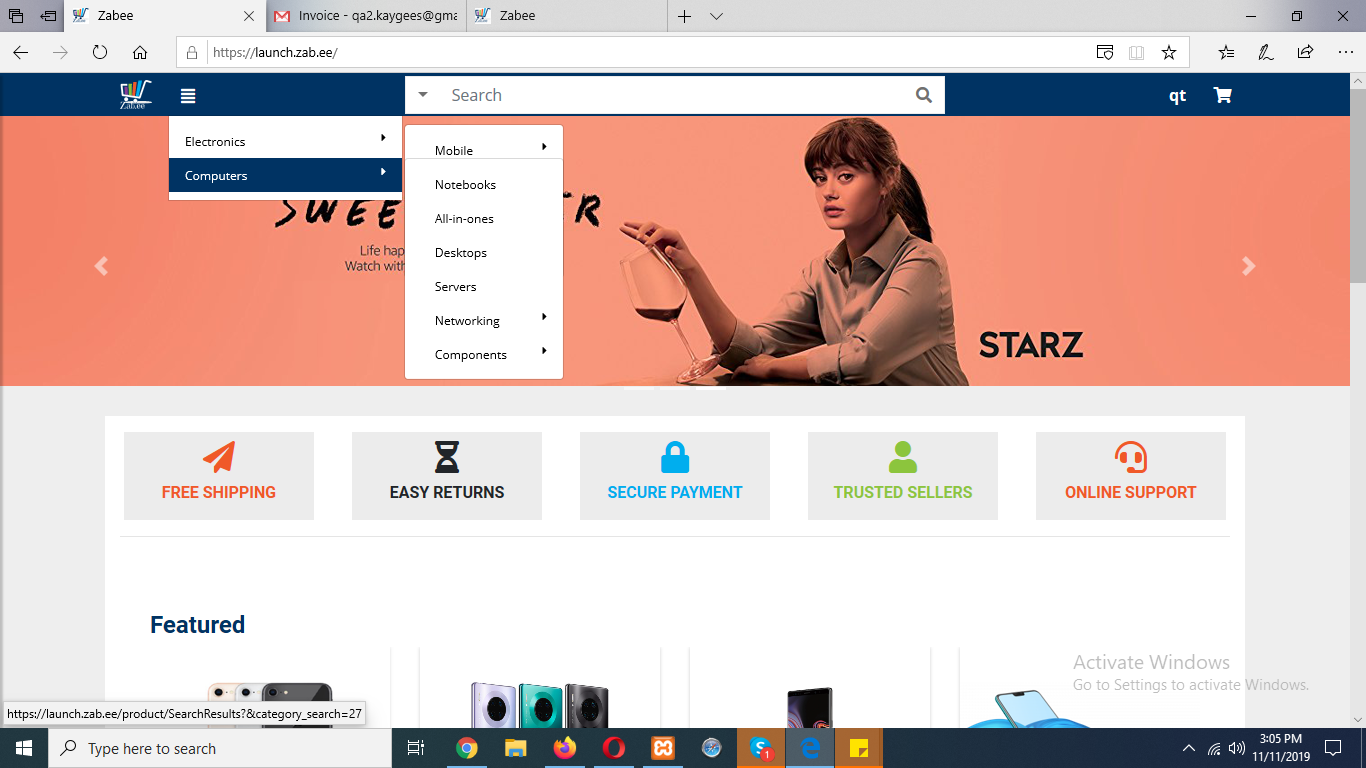Click in the site Search field

point(675,95)
